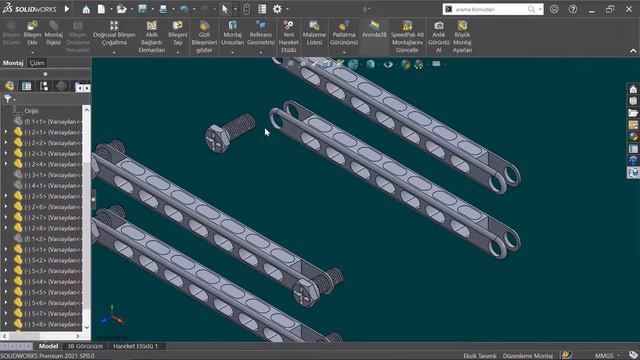Expand tree item (-) 5<1>
Image resolution: width=640 pixels, height=360 pixels.
coord(6,249)
